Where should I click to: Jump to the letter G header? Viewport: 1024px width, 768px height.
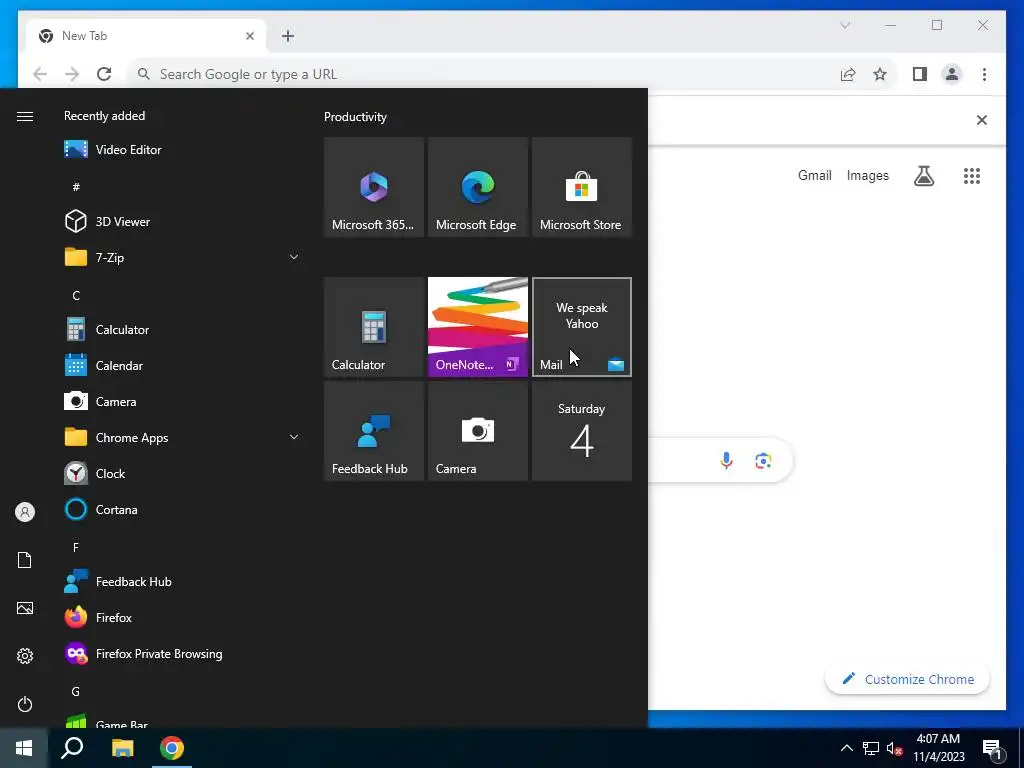click(76, 692)
